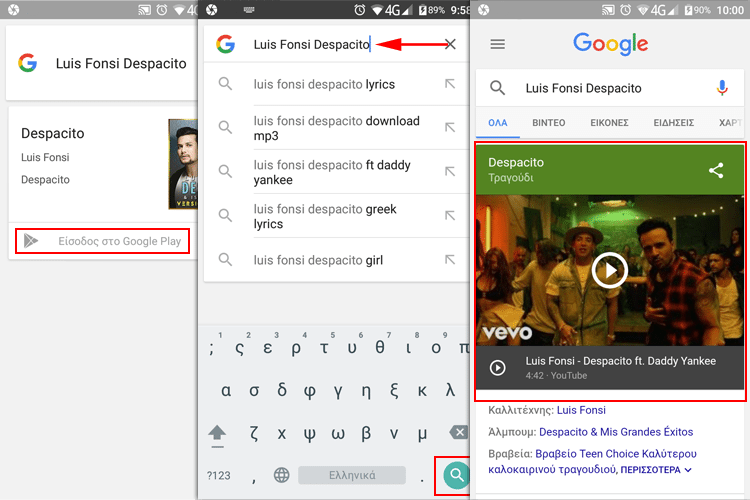The height and width of the screenshot is (500, 750).
Task: Tap the comma key on keyboard
Action: [x=254, y=479]
